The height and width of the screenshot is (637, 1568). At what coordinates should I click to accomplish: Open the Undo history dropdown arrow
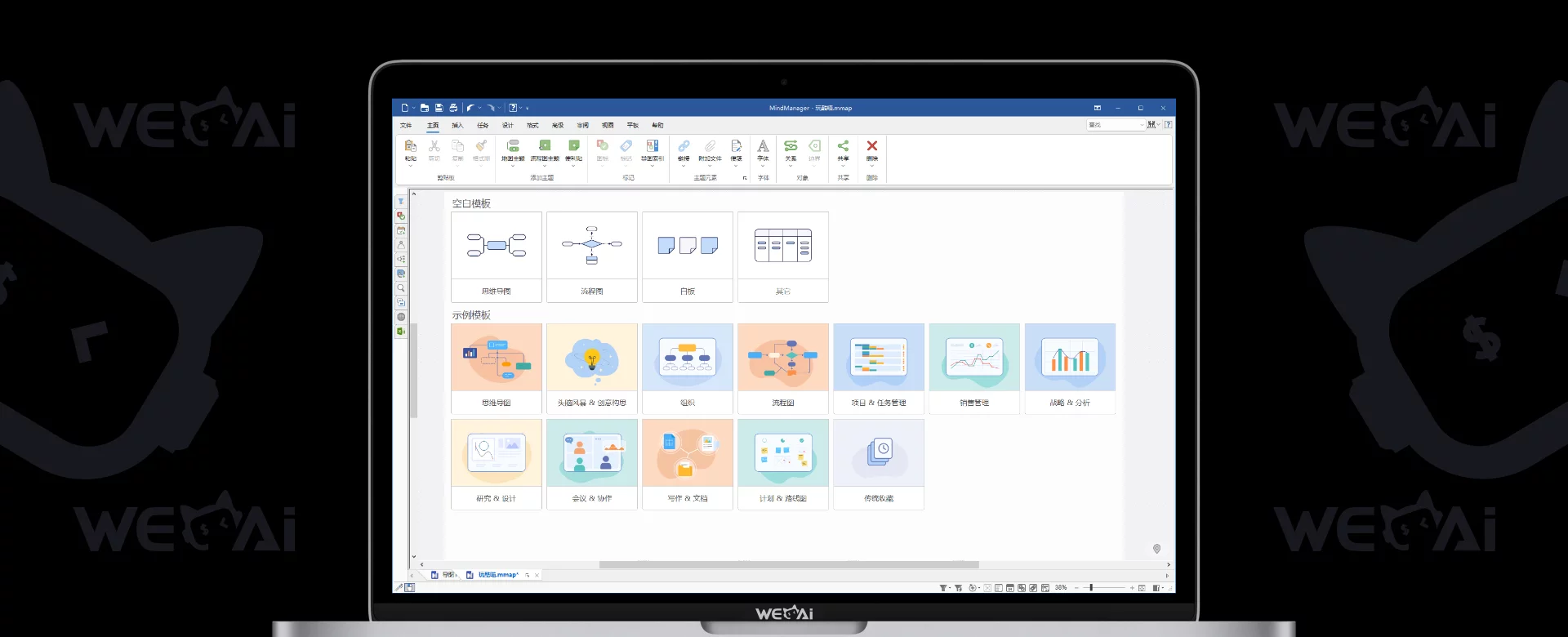[480, 108]
